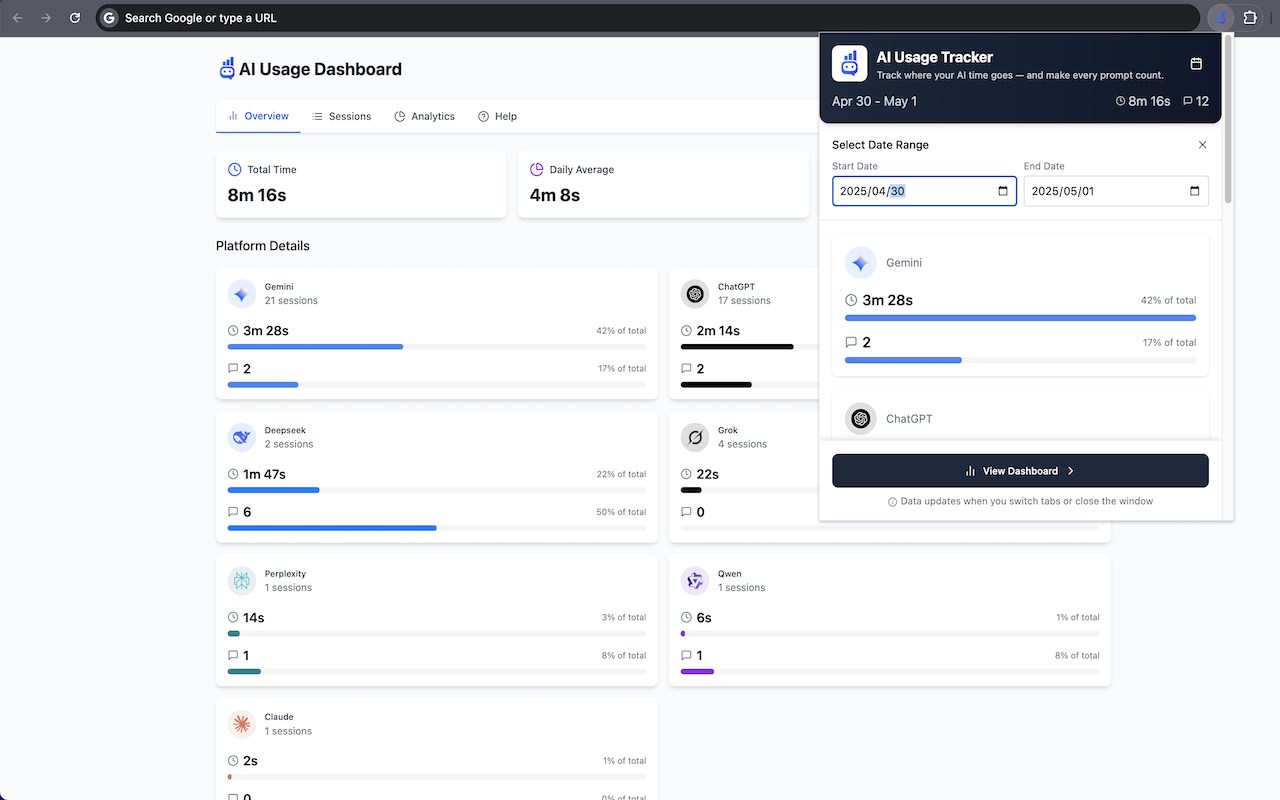Click the Deepseek whale icon
The image size is (1280, 800).
242,437
